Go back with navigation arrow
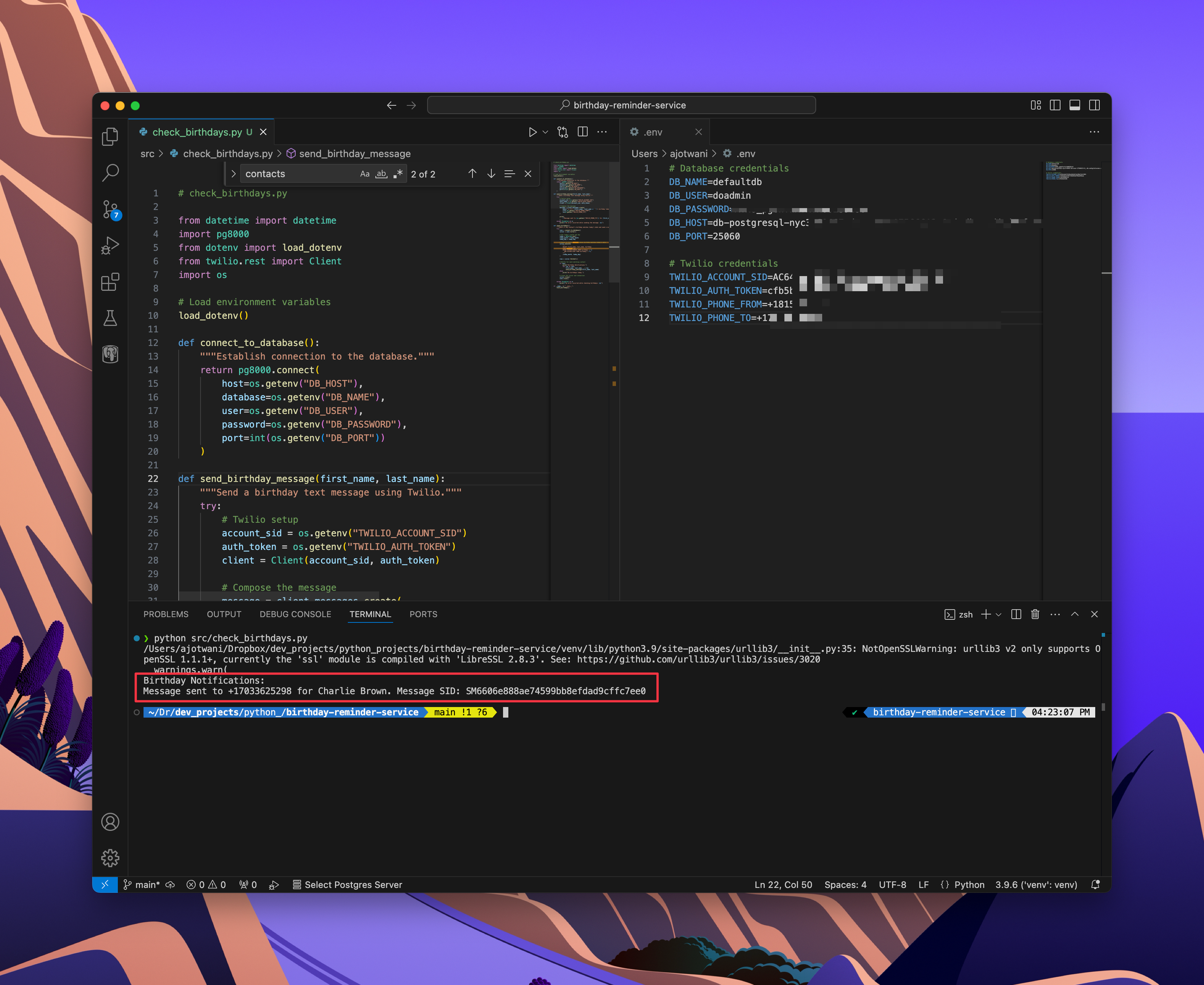The image size is (1204, 985). point(391,105)
